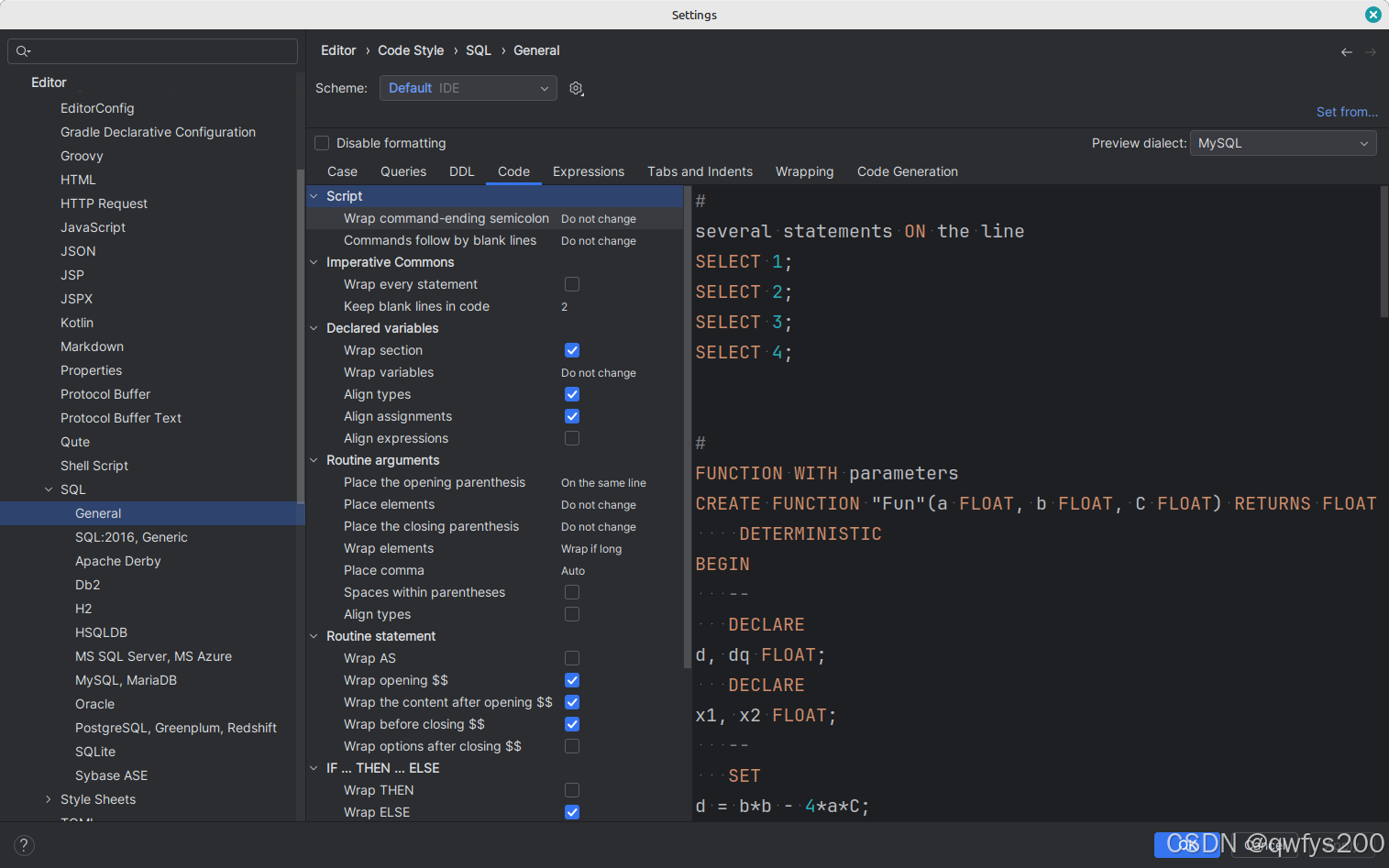Enable Spaces within parentheses checkbox
The height and width of the screenshot is (868, 1389).
[x=572, y=592]
